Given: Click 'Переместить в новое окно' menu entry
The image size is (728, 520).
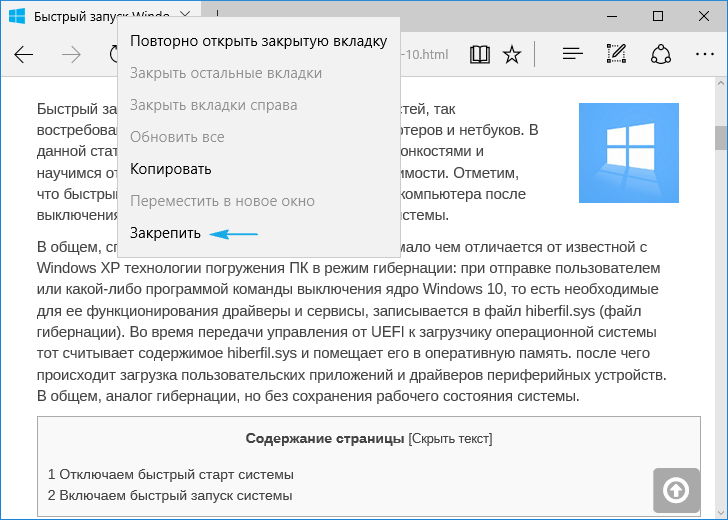Looking at the screenshot, I should 223,201.
